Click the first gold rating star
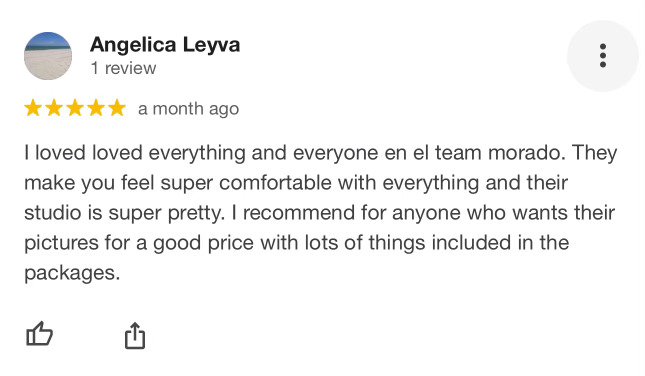 (33, 109)
